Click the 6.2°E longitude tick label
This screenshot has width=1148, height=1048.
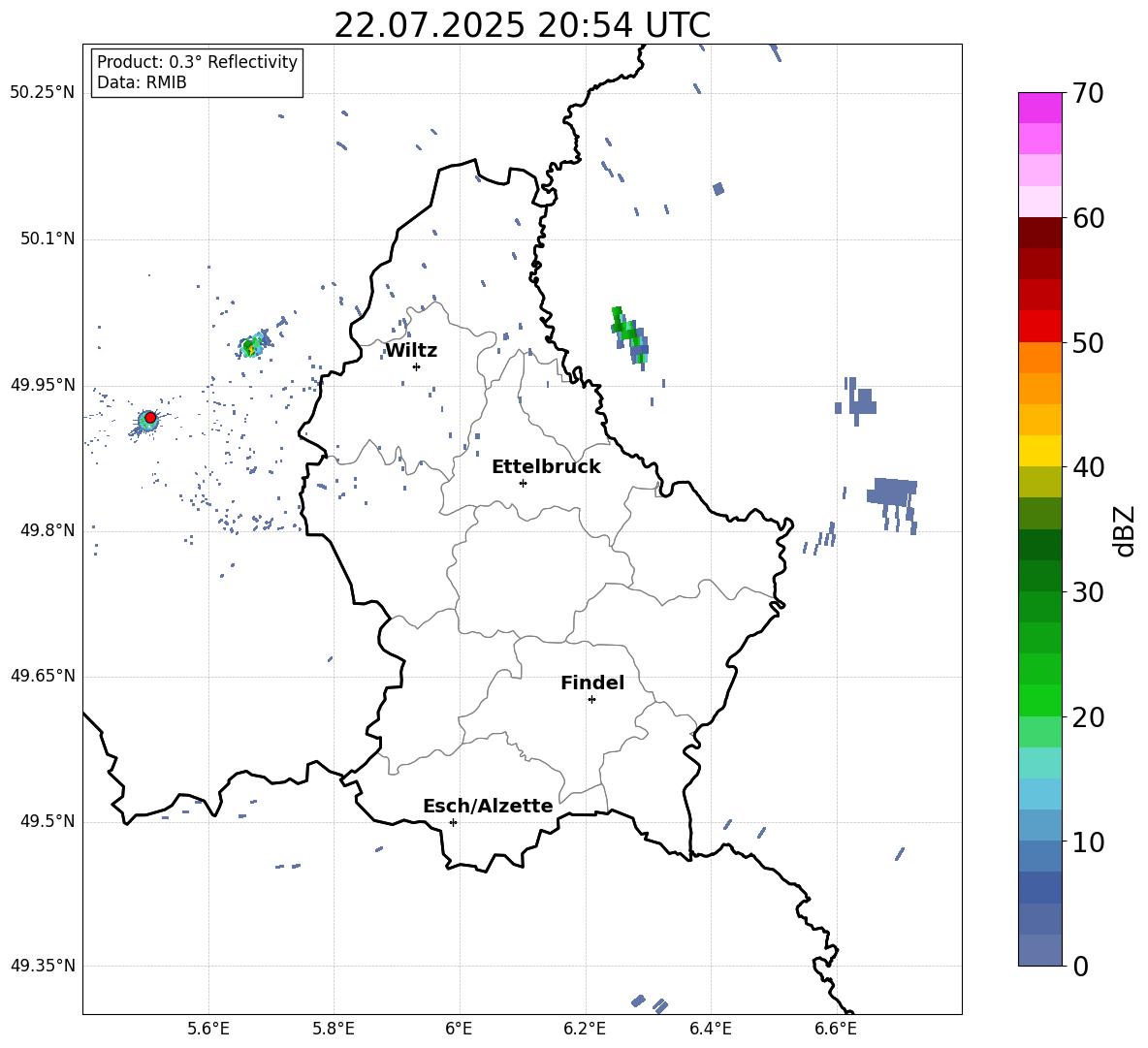[x=585, y=1029]
